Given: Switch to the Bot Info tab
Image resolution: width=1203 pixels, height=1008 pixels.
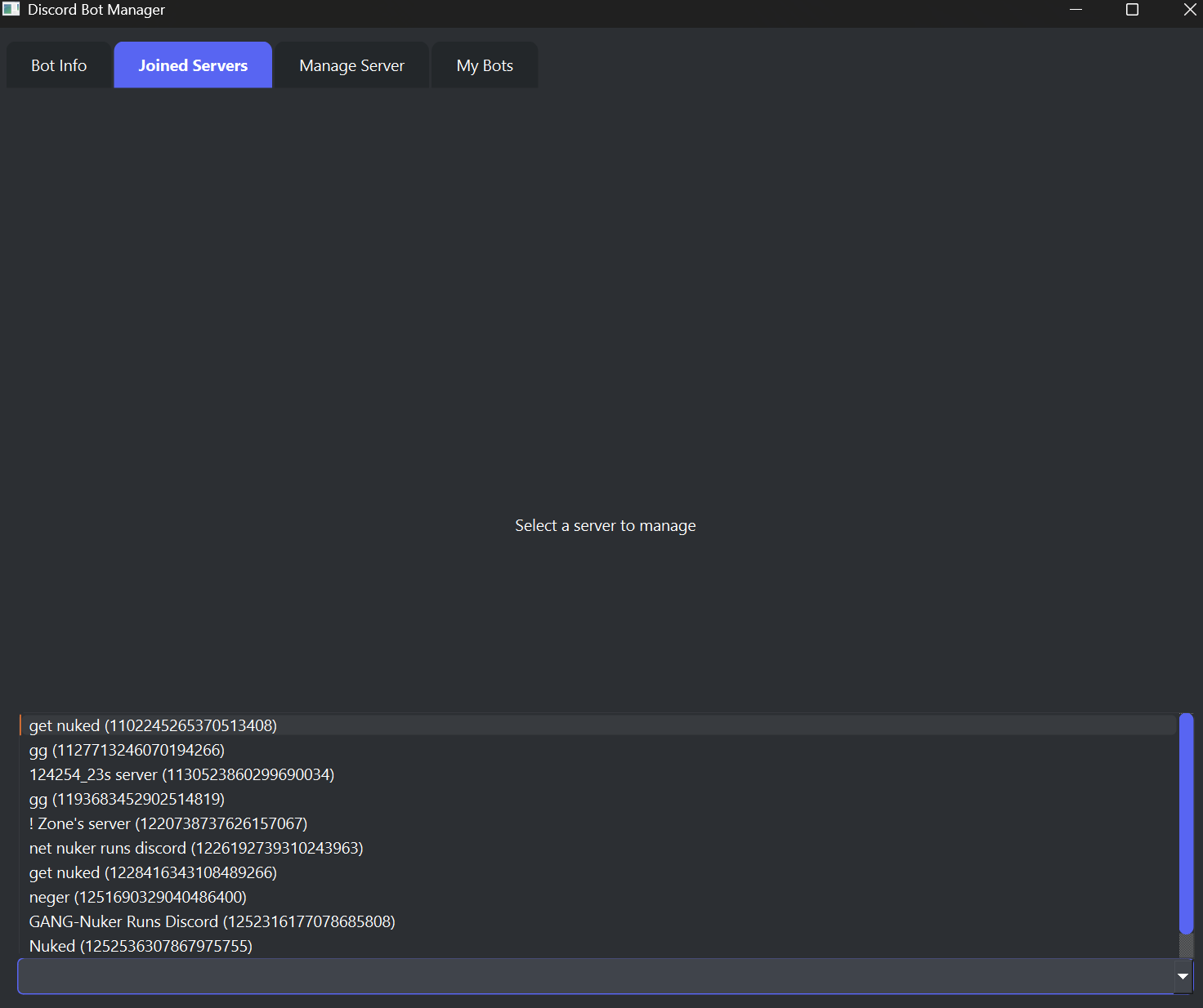Looking at the screenshot, I should pyautogui.click(x=58, y=65).
